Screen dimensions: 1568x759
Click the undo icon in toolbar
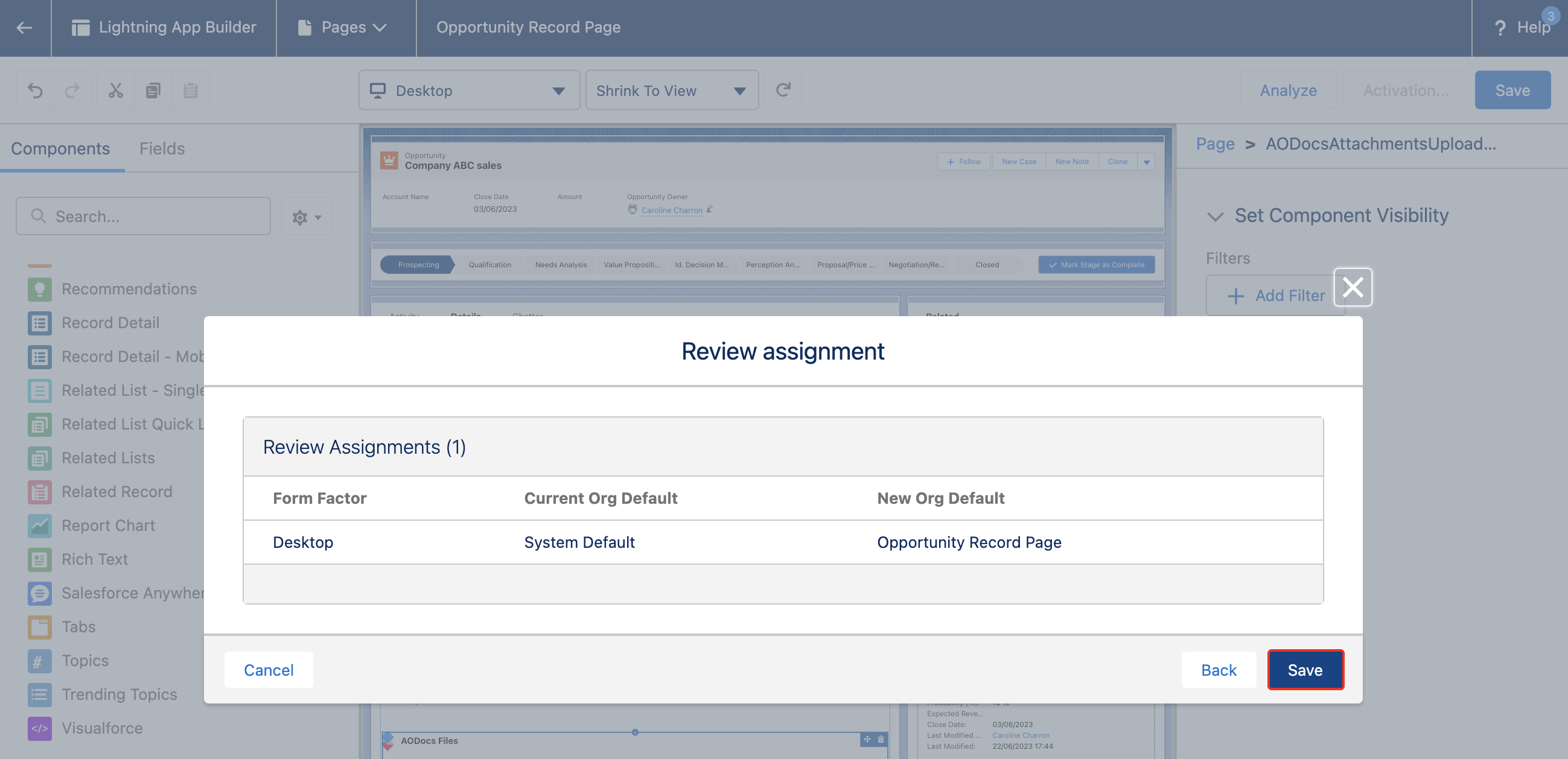[35, 90]
